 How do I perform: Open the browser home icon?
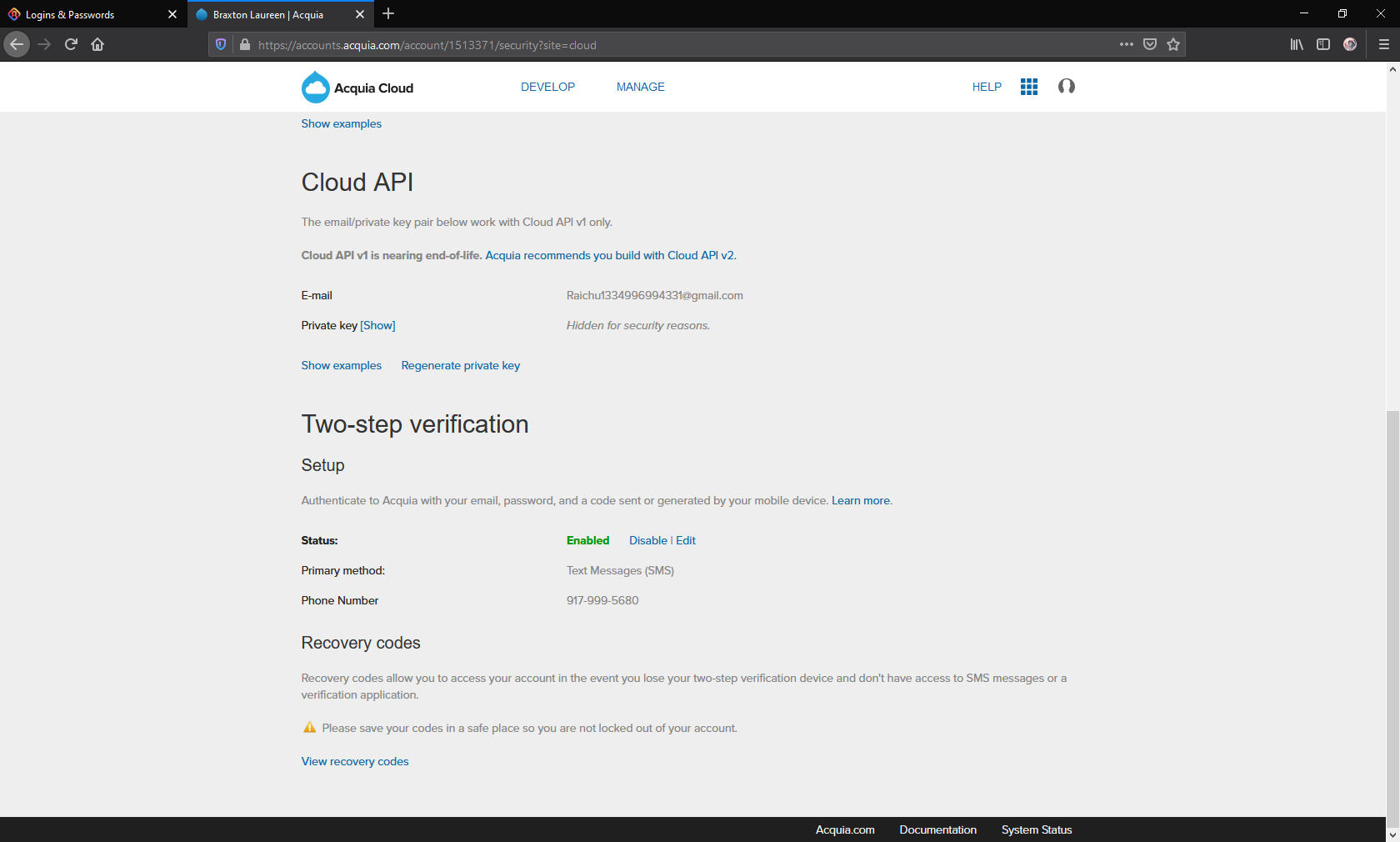coord(97,44)
